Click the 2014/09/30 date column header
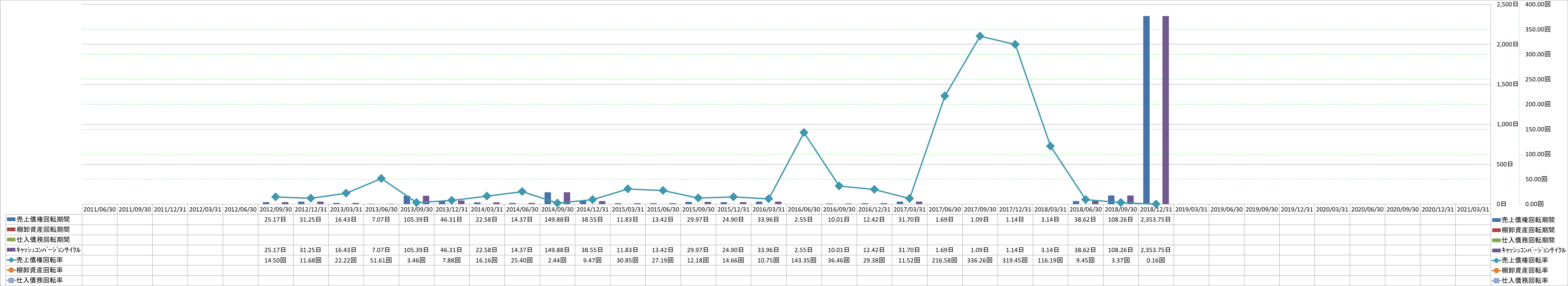This screenshot has width=1568, height=286. click(557, 209)
